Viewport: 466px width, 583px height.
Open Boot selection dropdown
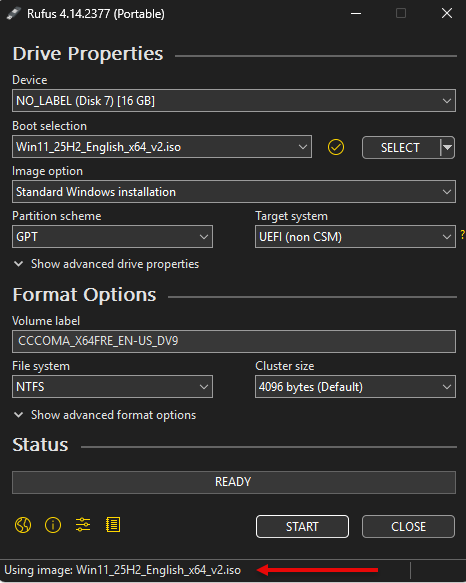pos(162,147)
